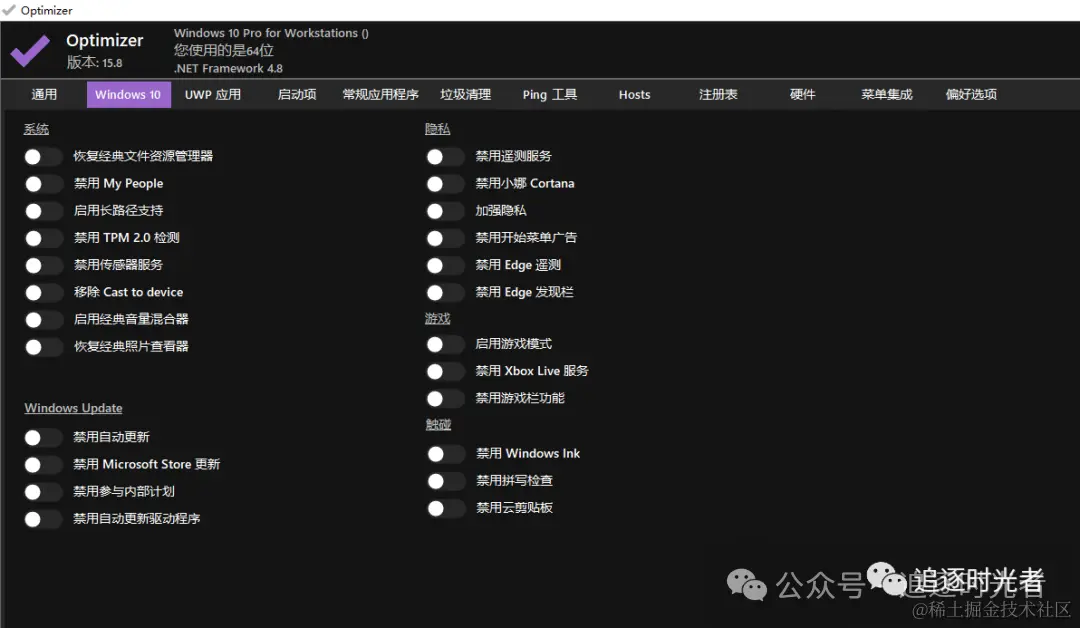Switch to the 通用 tab
Viewport: 1080px width, 628px height.
click(x=44, y=94)
